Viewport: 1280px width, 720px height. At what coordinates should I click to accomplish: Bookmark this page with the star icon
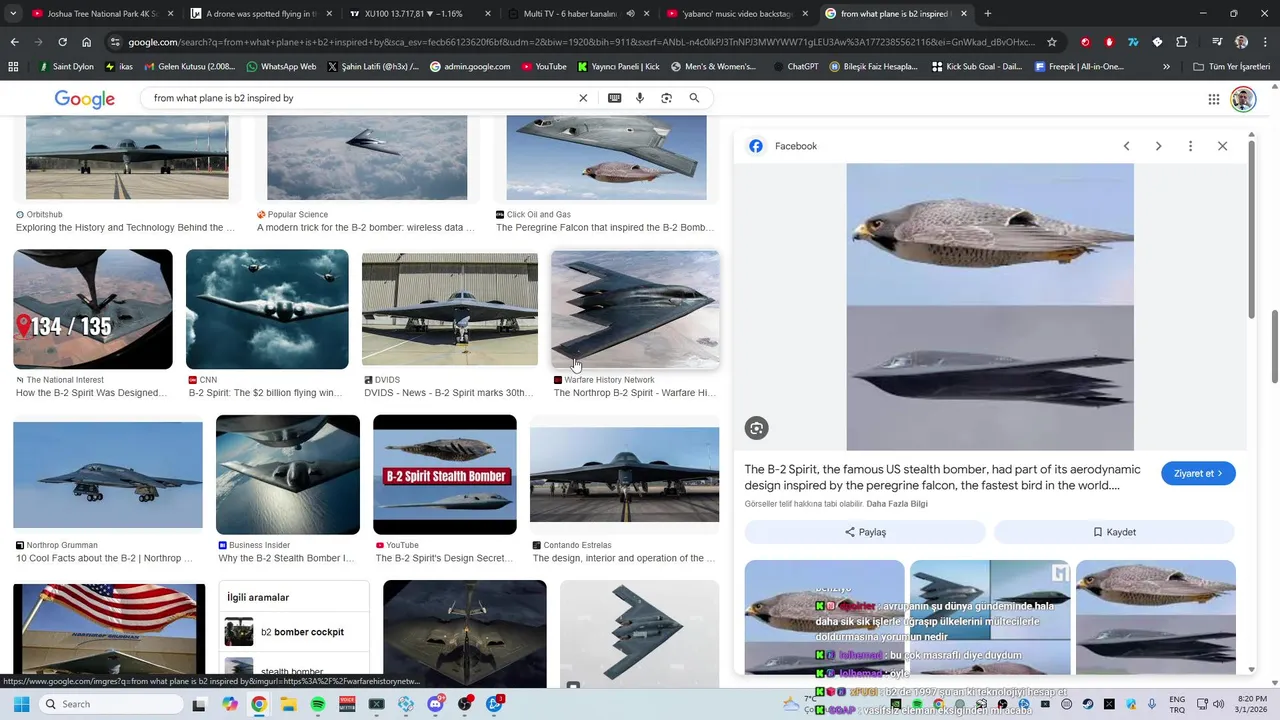click(x=1052, y=42)
